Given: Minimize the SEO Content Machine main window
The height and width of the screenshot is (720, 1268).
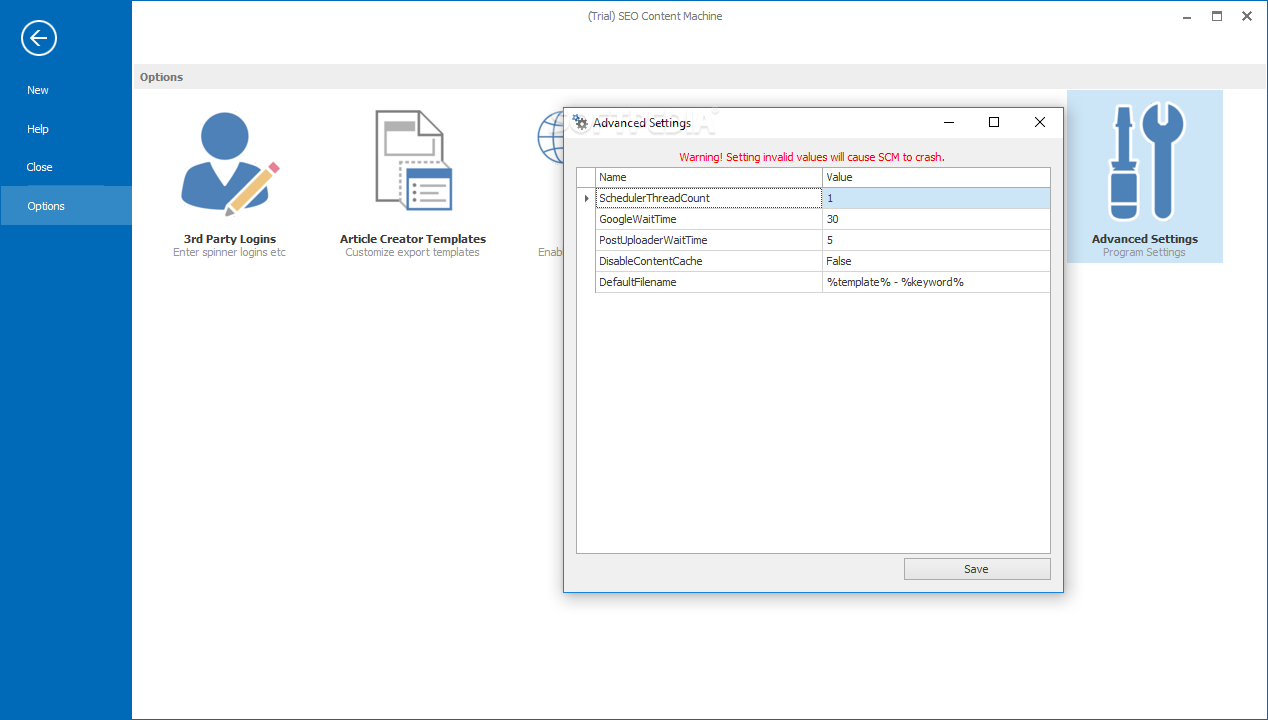Looking at the screenshot, I should pos(1187,15).
